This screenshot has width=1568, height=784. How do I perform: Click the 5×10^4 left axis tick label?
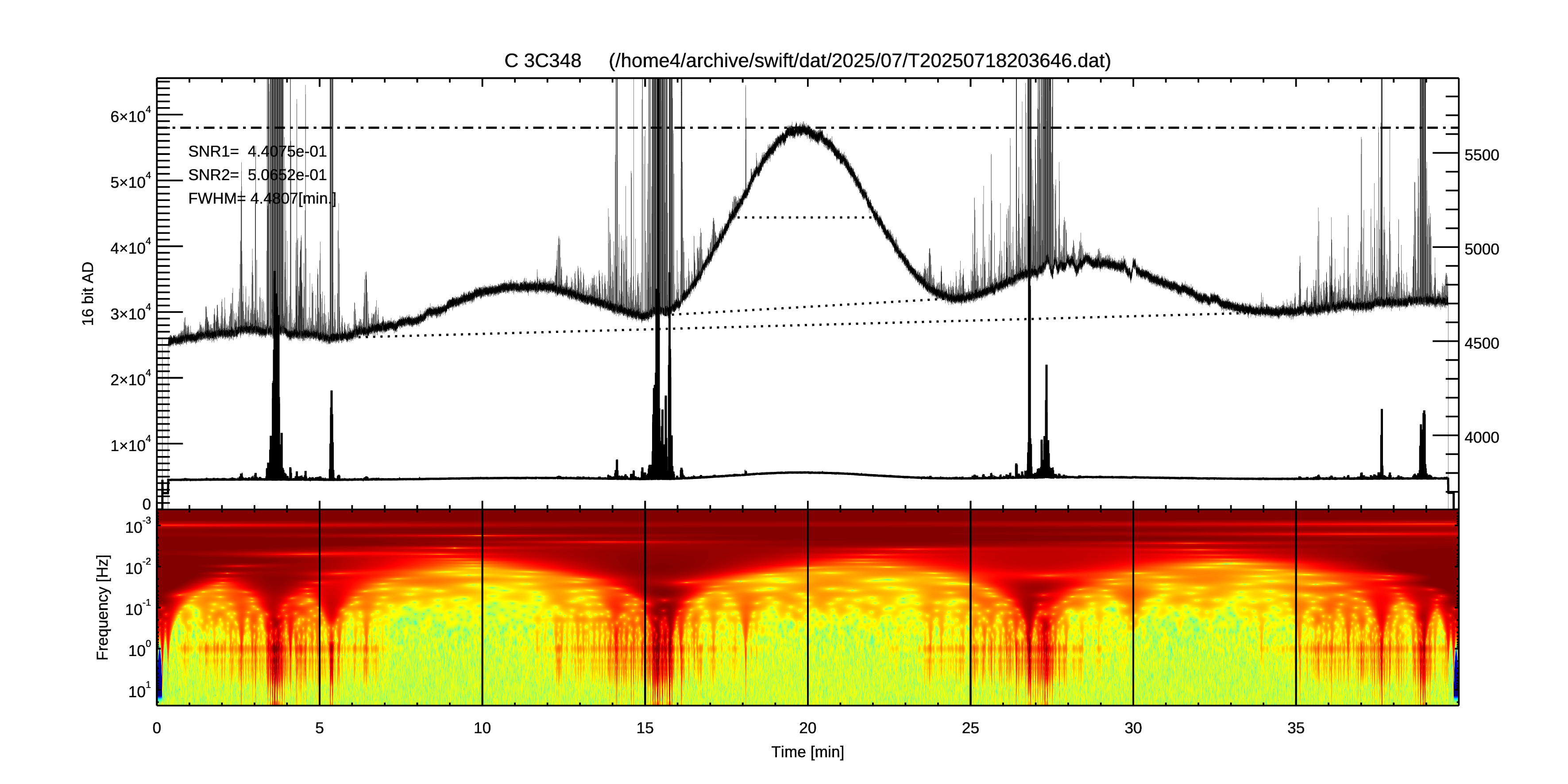(130, 182)
